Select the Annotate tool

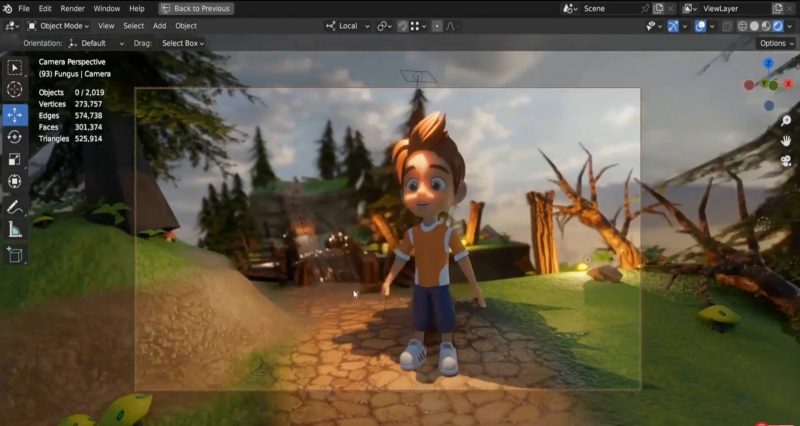click(x=15, y=208)
